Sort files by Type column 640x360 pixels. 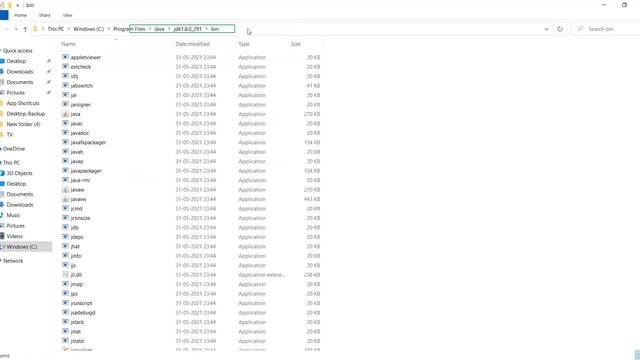coord(244,44)
